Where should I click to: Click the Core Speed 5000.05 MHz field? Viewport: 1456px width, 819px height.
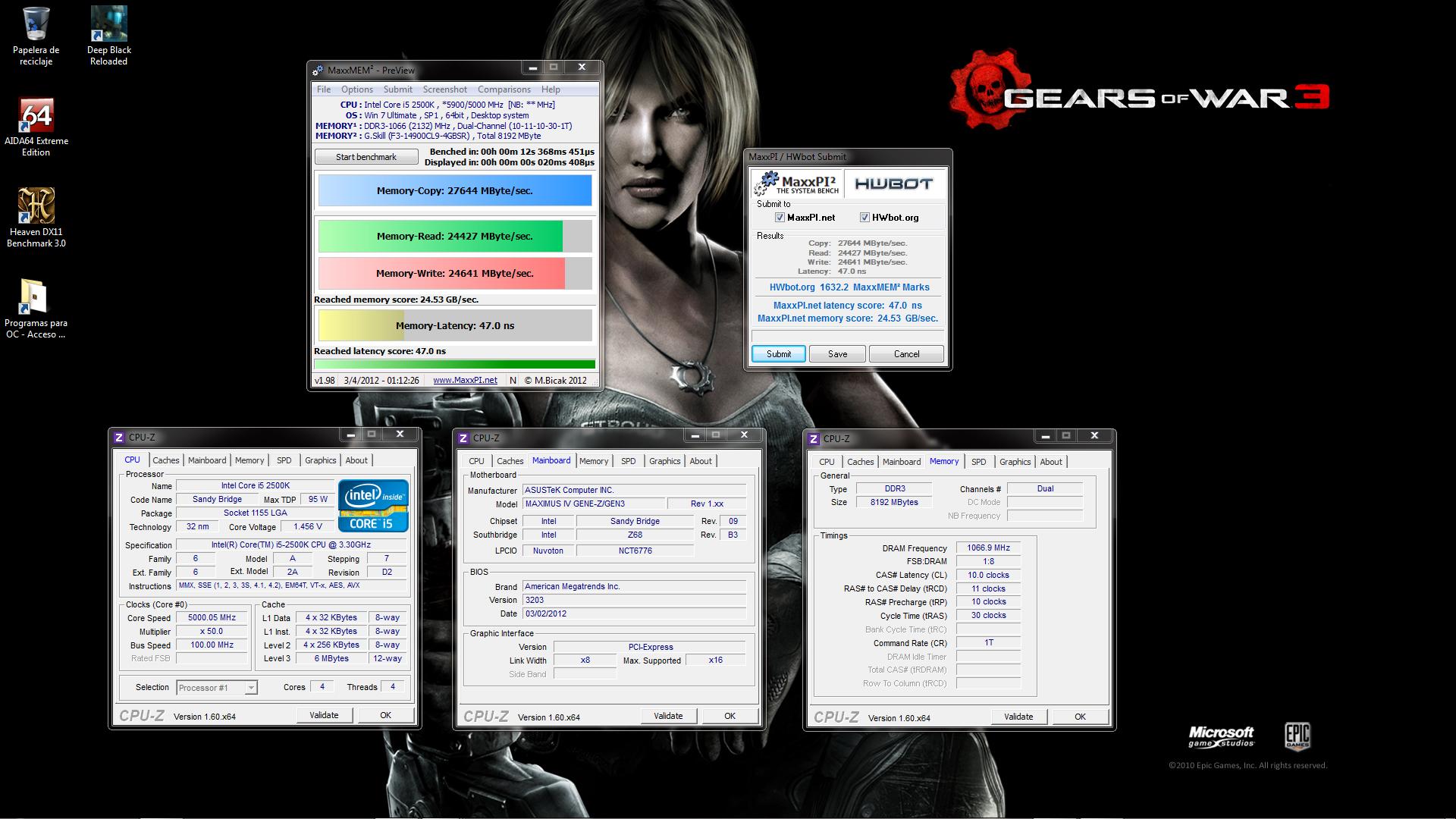pos(212,618)
